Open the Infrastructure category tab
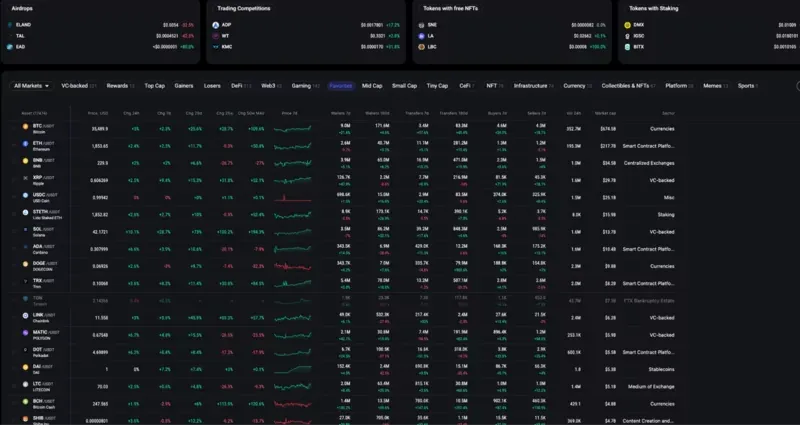The width and height of the screenshot is (800, 425). point(533,86)
